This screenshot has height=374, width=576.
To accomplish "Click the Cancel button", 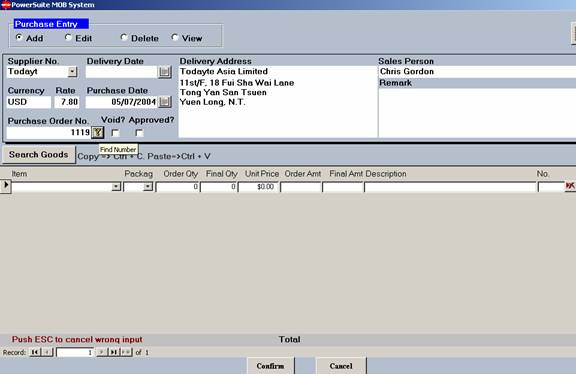I will click(341, 366).
